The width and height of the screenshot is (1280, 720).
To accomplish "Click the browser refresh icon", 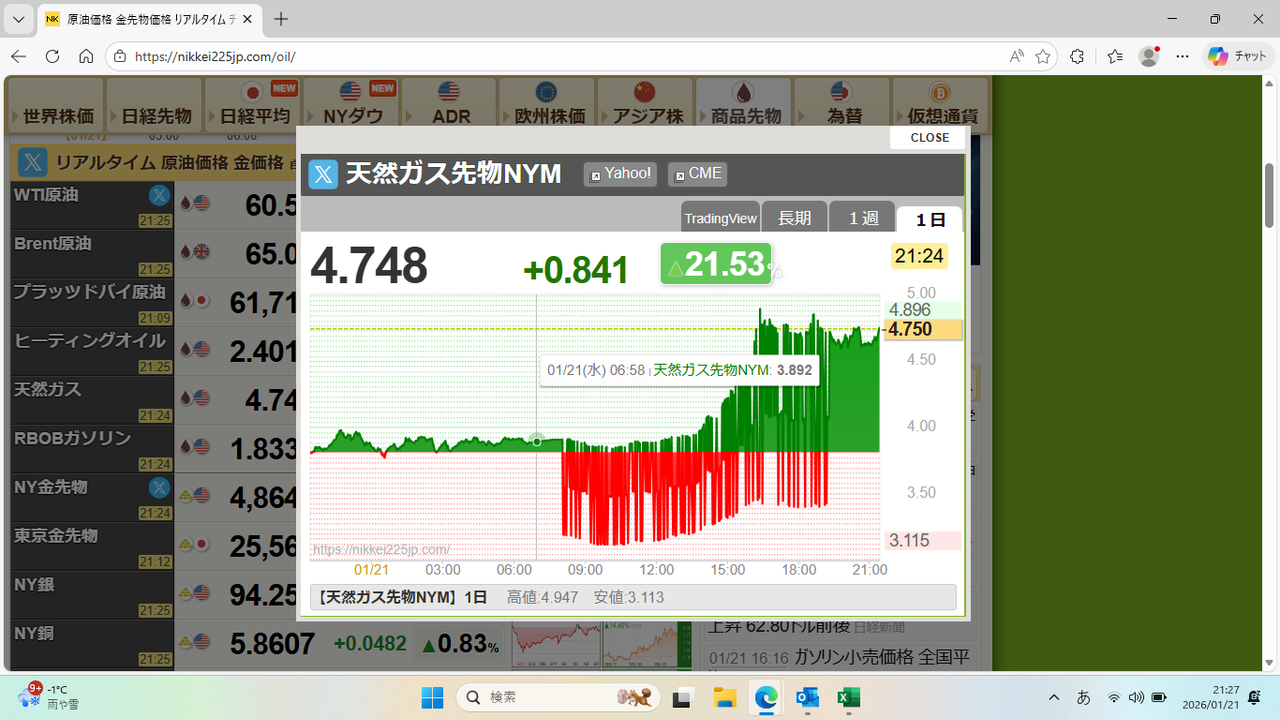I will [x=52, y=57].
